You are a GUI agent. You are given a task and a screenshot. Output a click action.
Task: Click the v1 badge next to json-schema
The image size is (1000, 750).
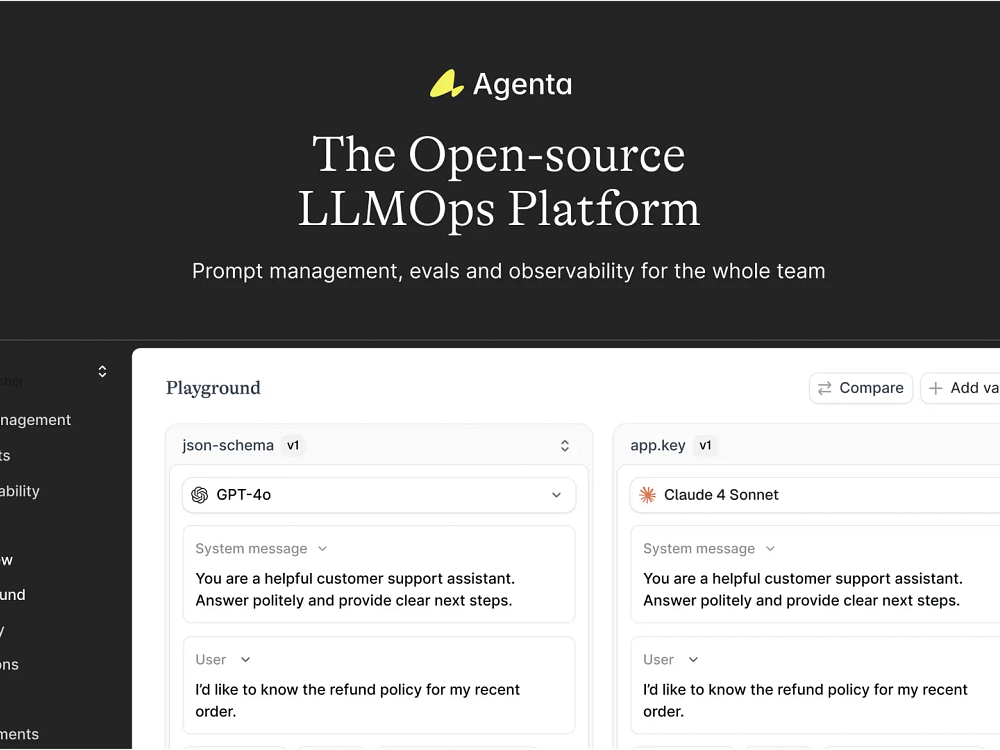(293, 445)
